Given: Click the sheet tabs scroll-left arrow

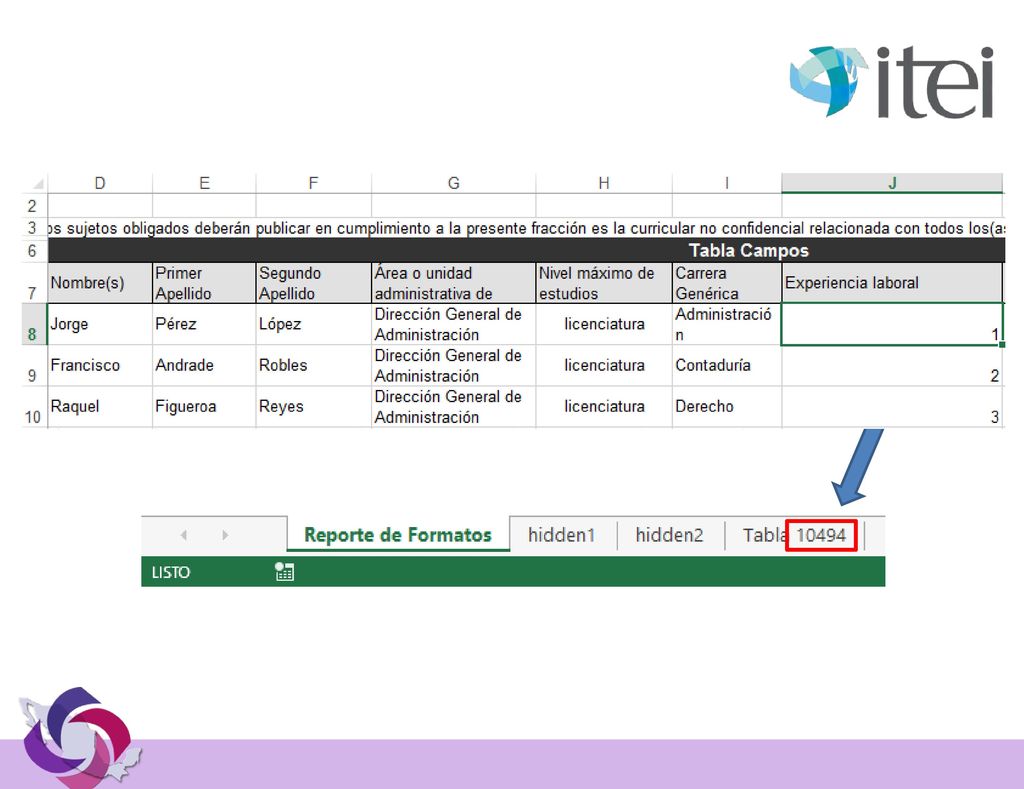Looking at the screenshot, I should (x=184, y=535).
